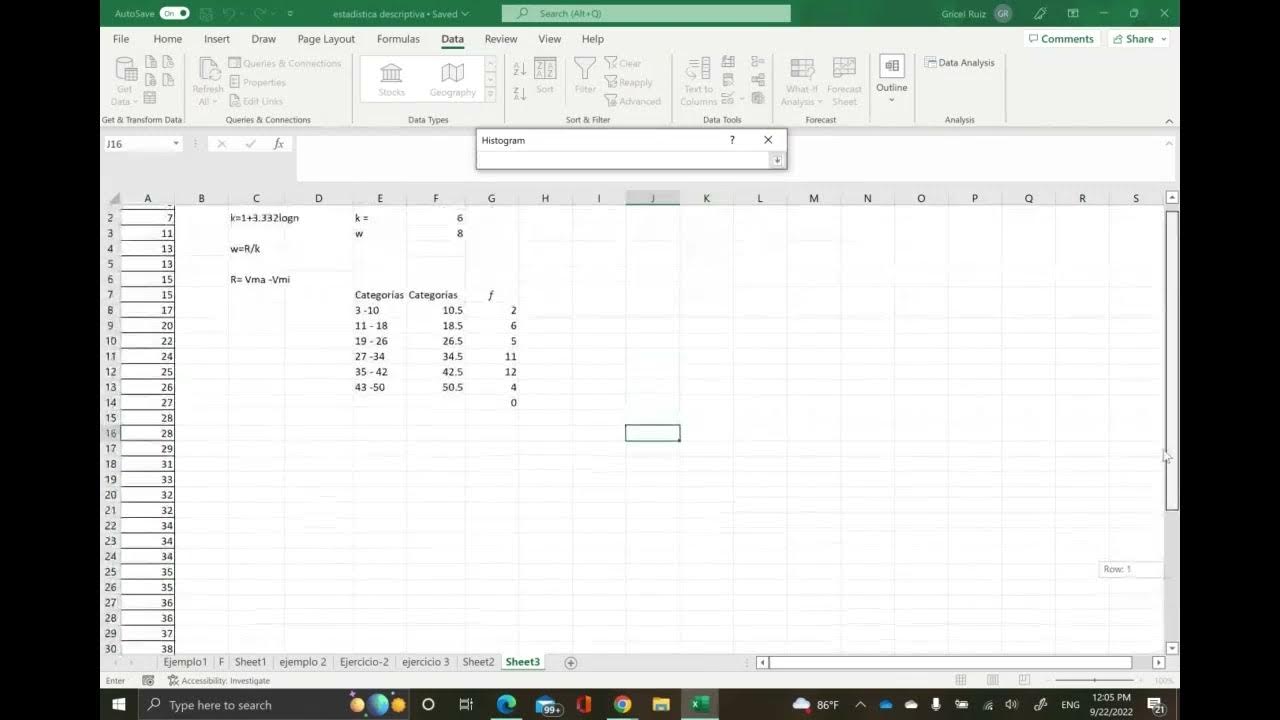Click Reapply filter button
Image resolution: width=1280 pixels, height=720 pixels.
pyautogui.click(x=628, y=82)
